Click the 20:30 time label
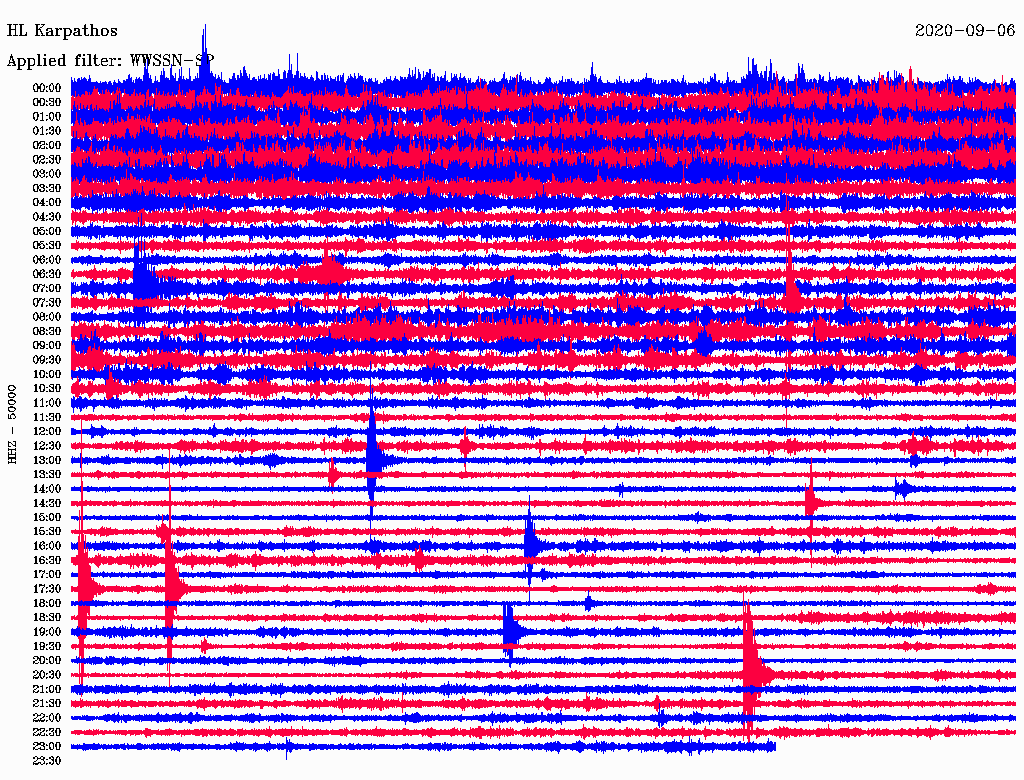This screenshot has width=1024, height=780. click(x=47, y=675)
